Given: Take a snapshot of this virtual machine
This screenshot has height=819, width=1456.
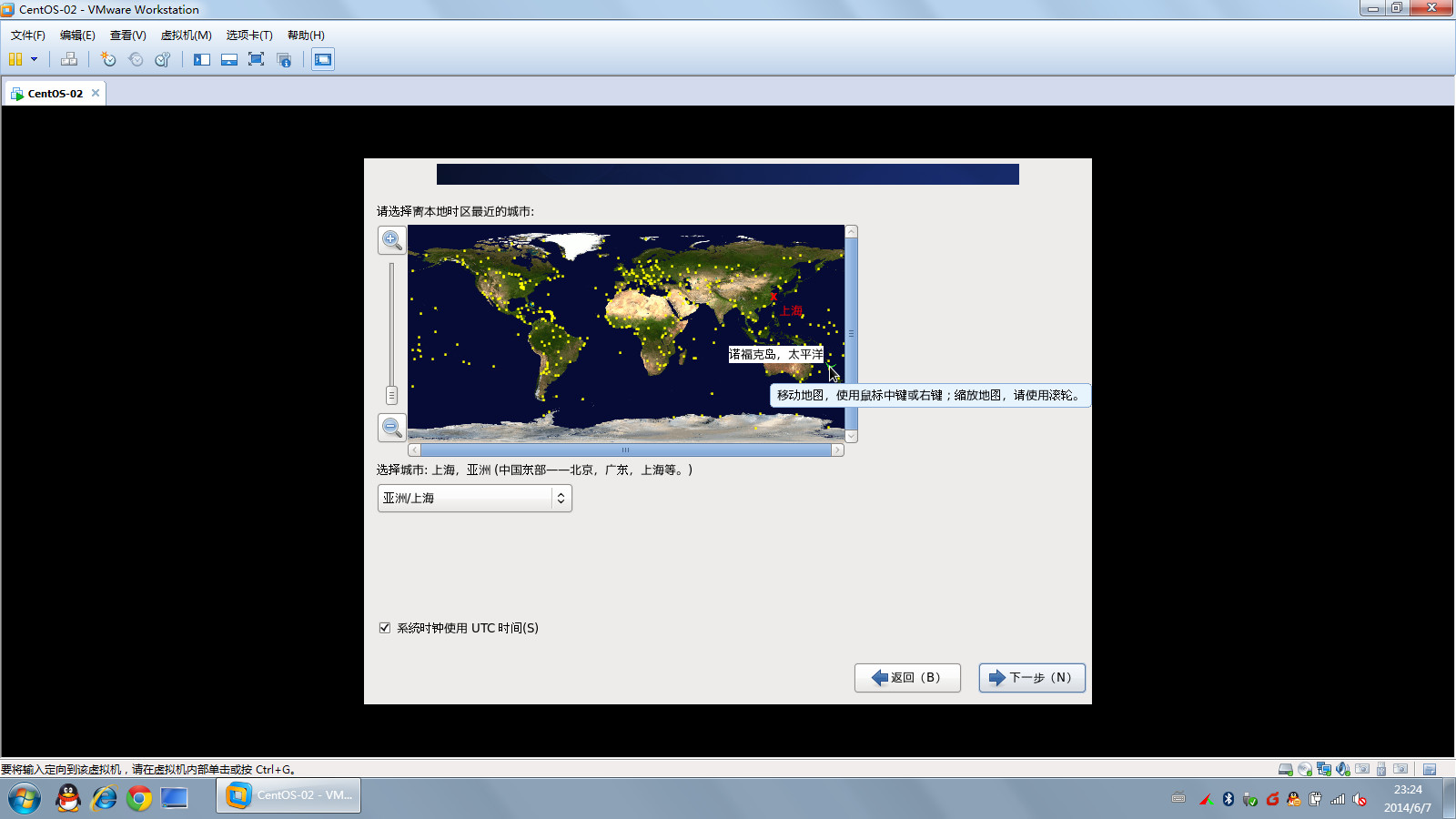Looking at the screenshot, I should tap(108, 59).
